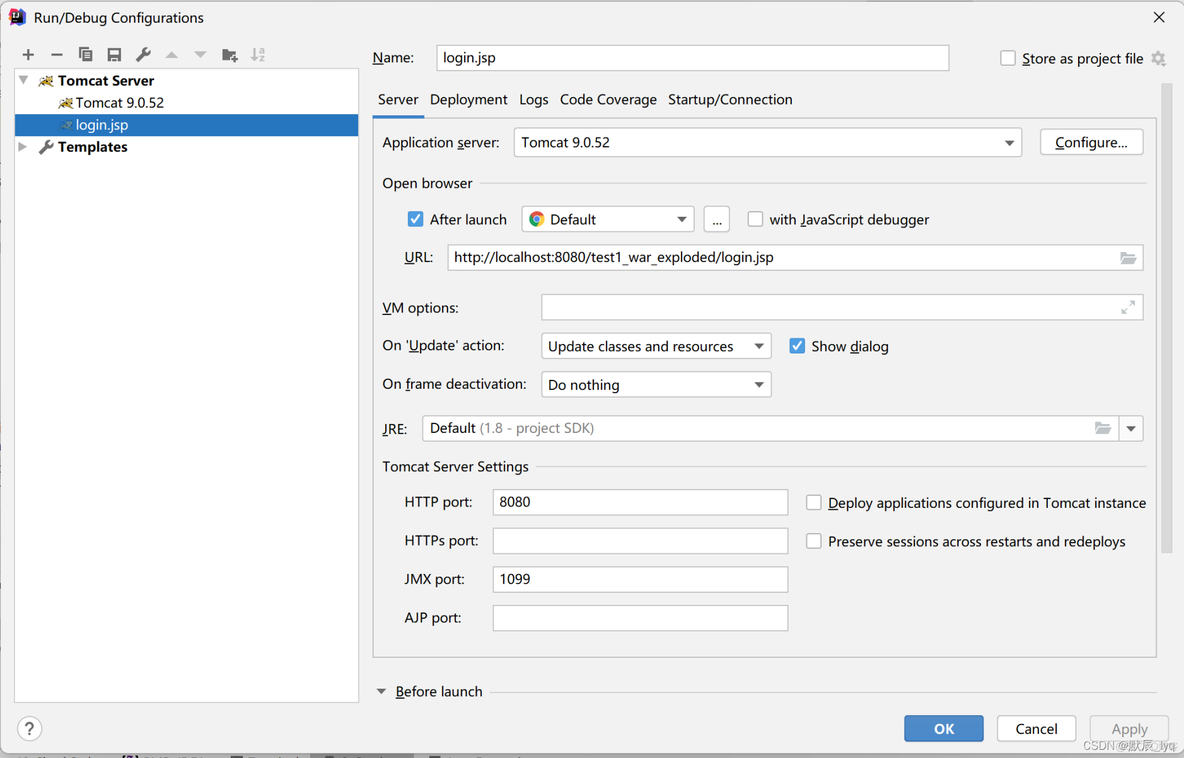Click the HTTP port field
This screenshot has height=758, width=1184.
pyautogui.click(x=640, y=502)
